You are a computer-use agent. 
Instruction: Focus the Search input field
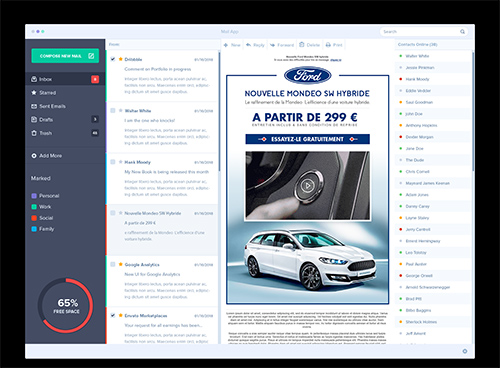[424, 32]
